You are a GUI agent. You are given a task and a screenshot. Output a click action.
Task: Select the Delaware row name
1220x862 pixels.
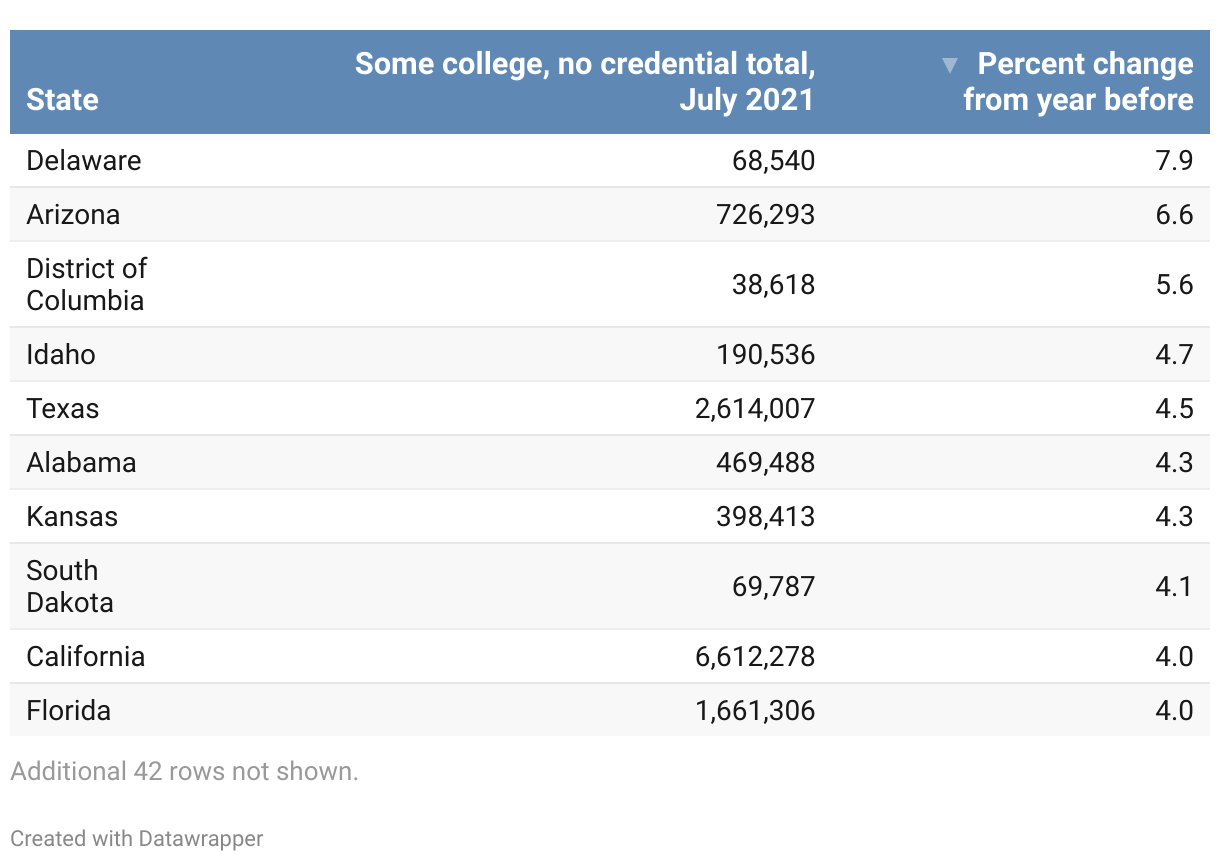tap(84, 161)
